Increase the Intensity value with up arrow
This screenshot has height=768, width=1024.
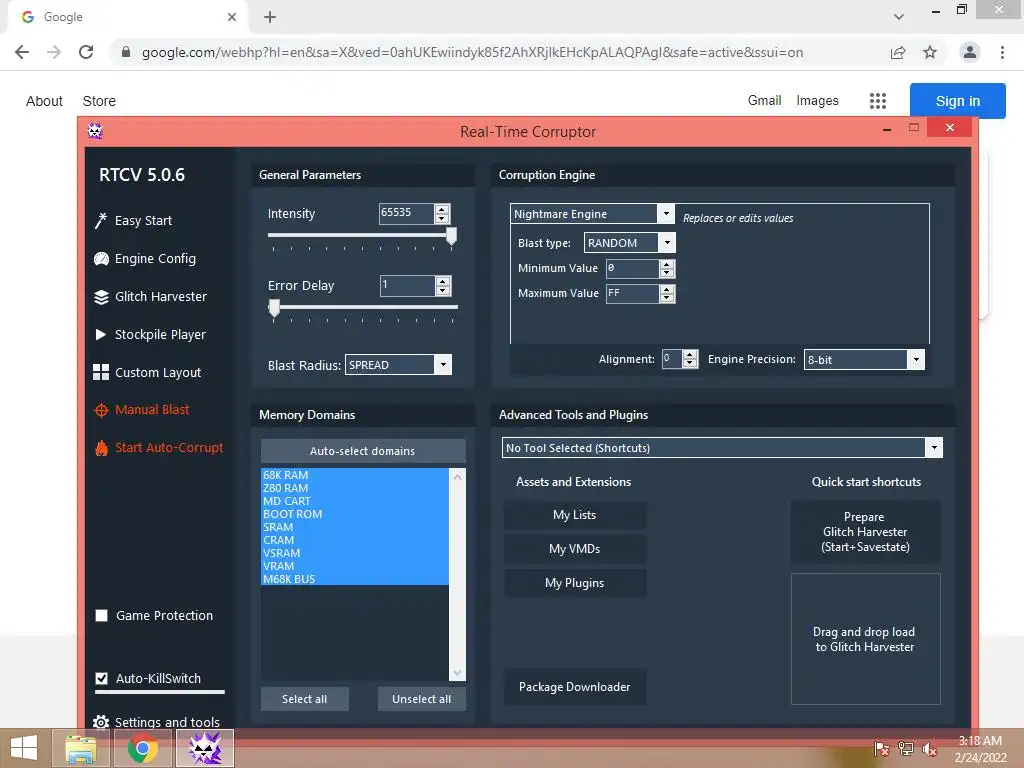(x=442, y=209)
